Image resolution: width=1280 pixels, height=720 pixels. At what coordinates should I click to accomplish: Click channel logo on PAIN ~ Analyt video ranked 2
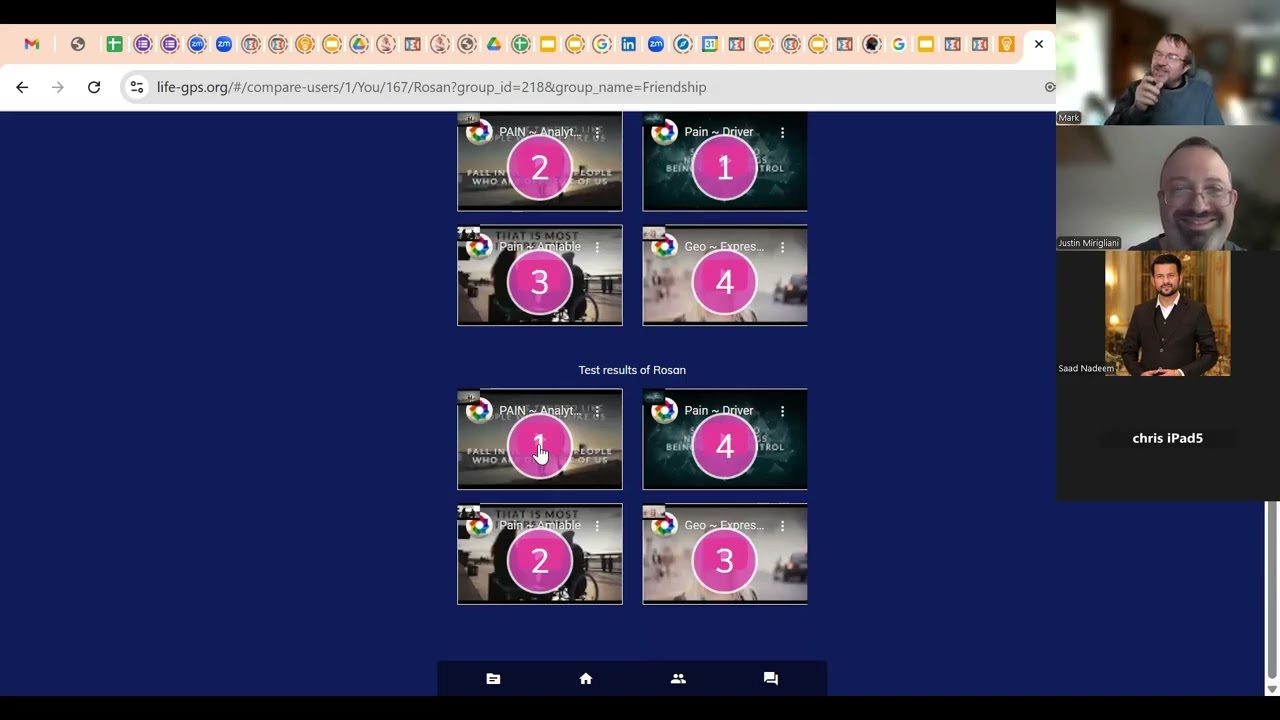pos(479,132)
